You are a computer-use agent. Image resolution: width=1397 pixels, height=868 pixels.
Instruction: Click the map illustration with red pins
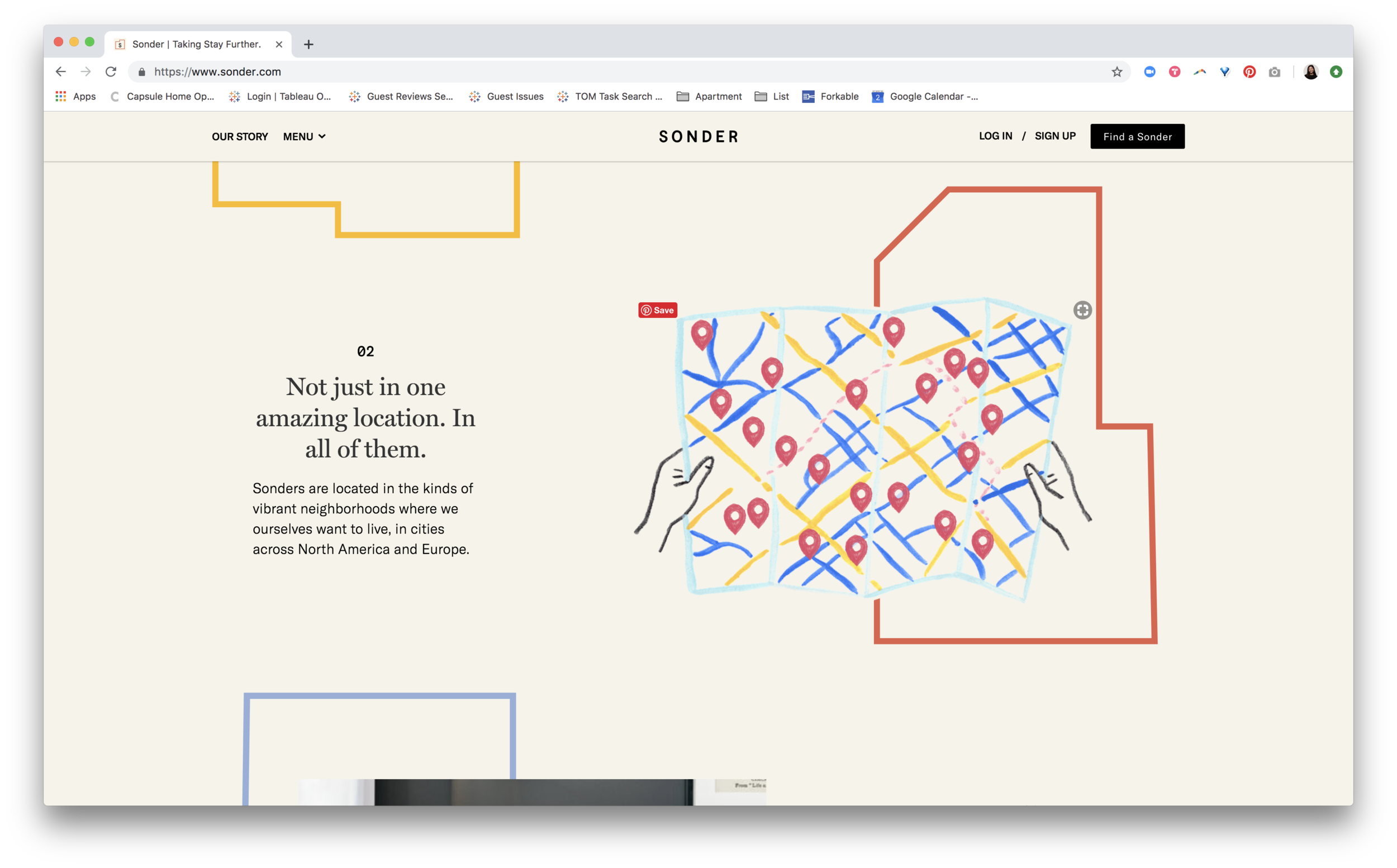[x=864, y=451]
